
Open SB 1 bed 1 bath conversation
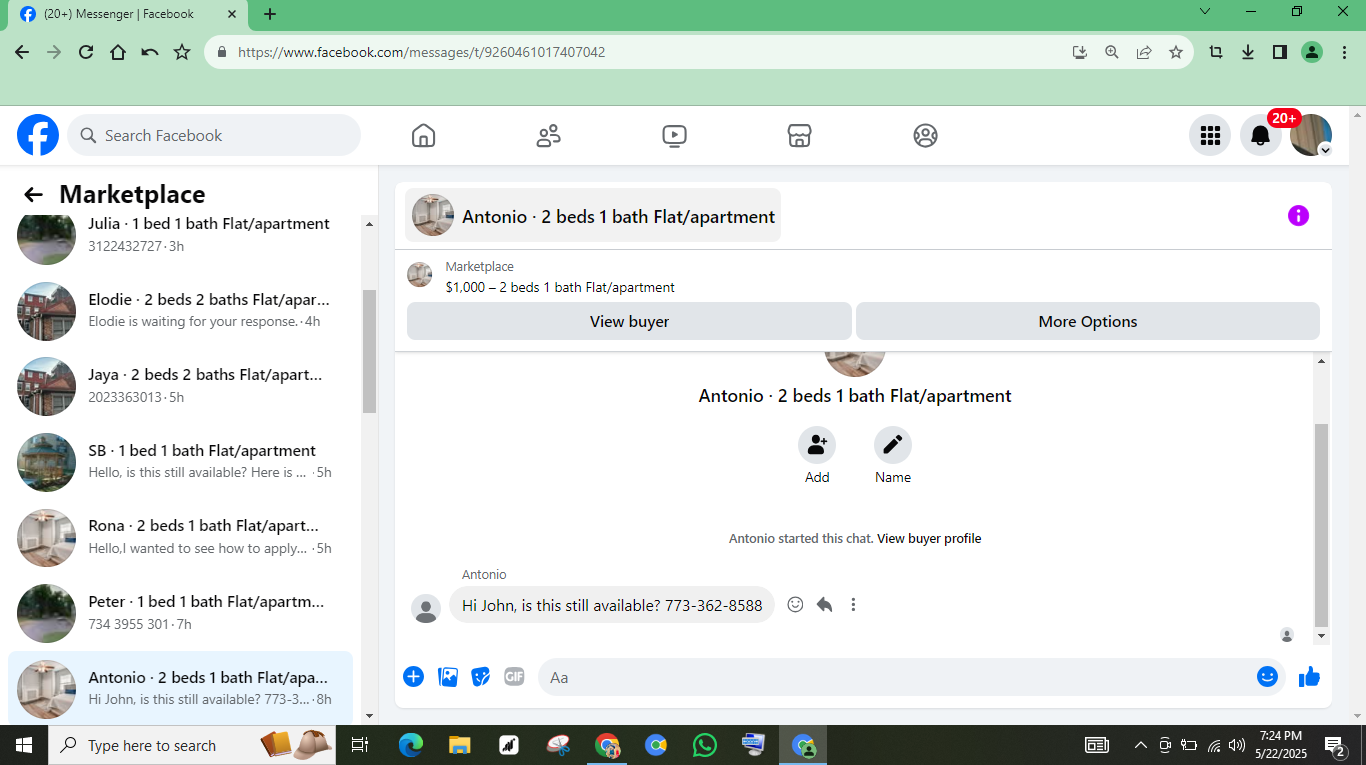pyautogui.click(x=181, y=461)
